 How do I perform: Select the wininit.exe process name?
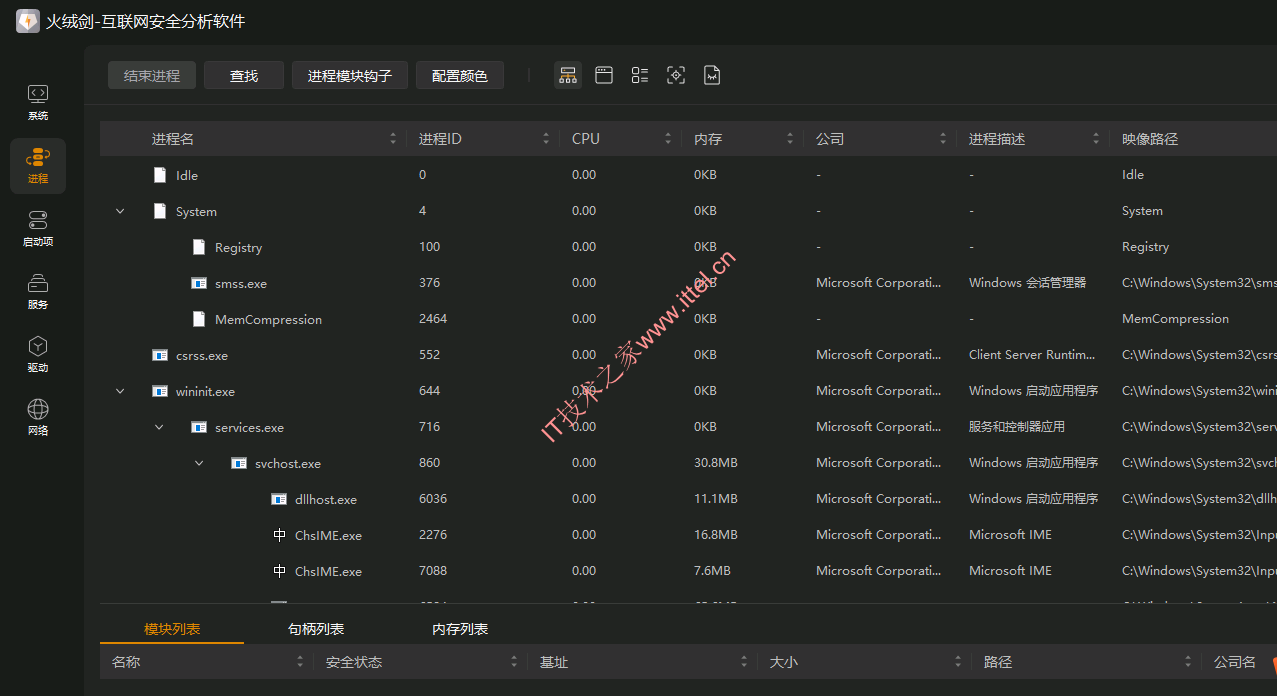tap(205, 391)
